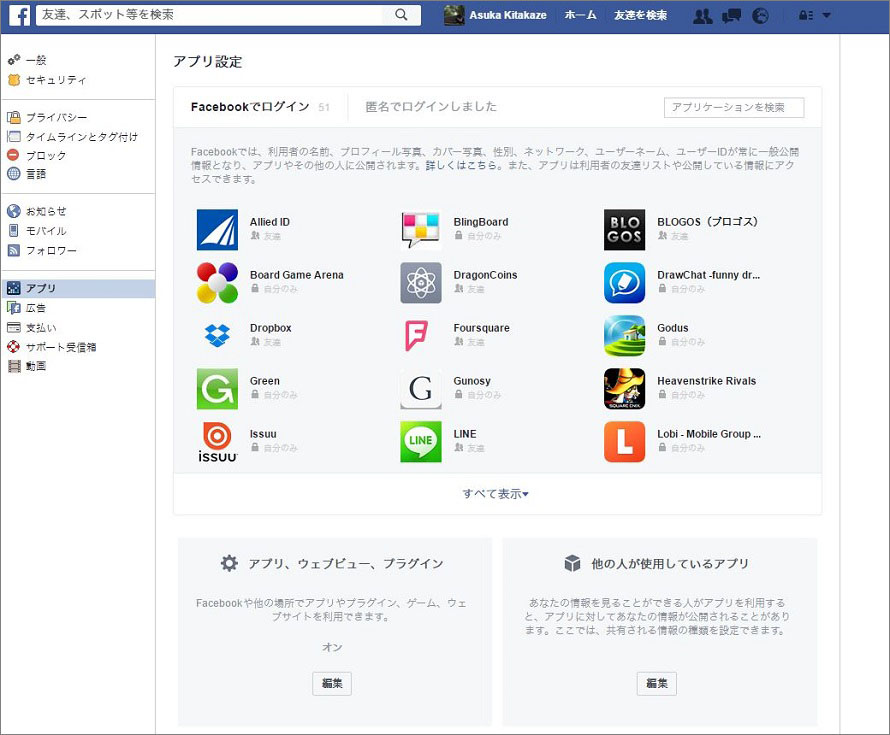Open the BLOGOS app icon
Image resolution: width=890 pixels, height=735 pixels.
624,230
